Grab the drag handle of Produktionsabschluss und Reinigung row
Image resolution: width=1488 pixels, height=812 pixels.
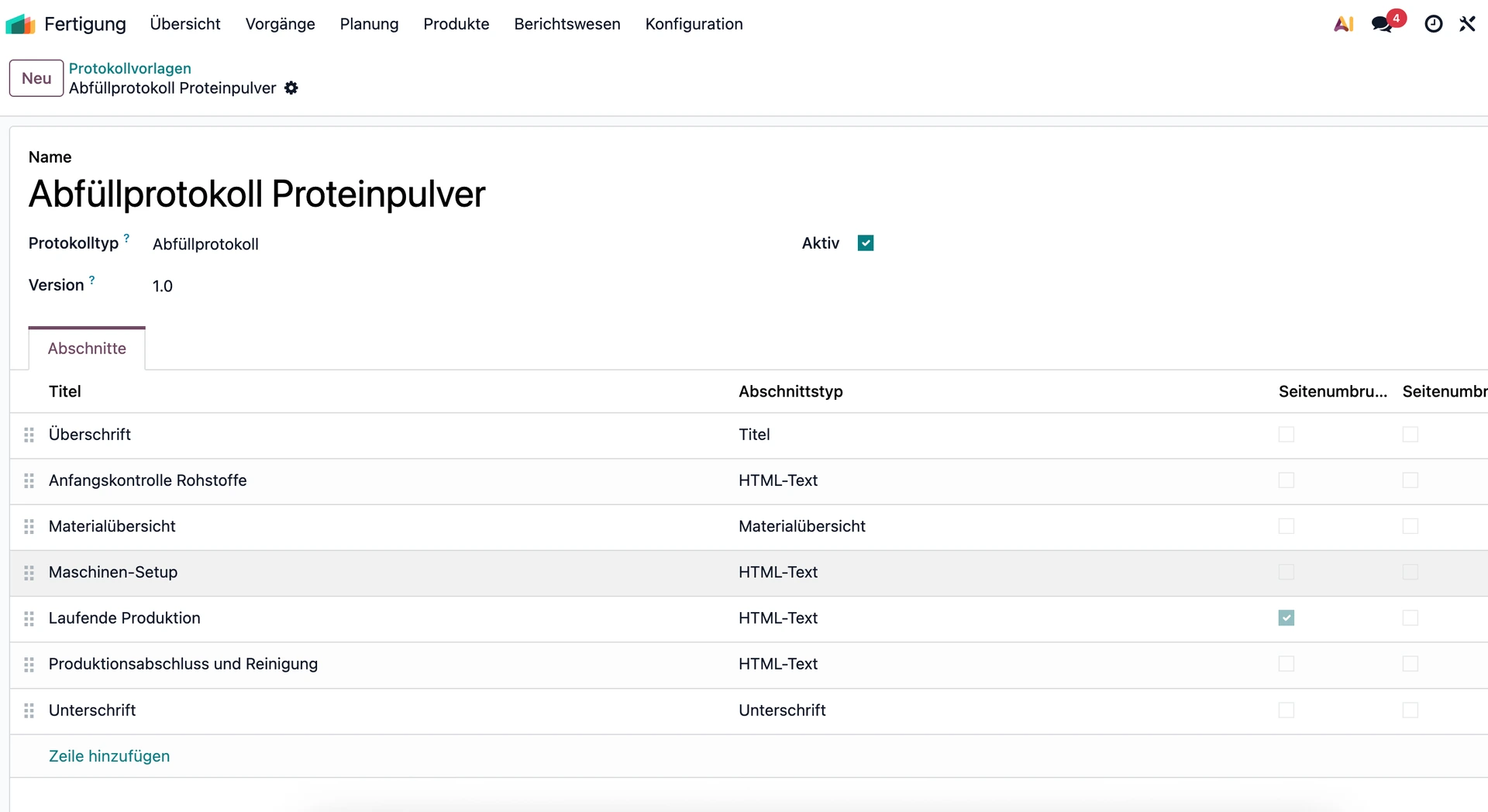coord(29,665)
